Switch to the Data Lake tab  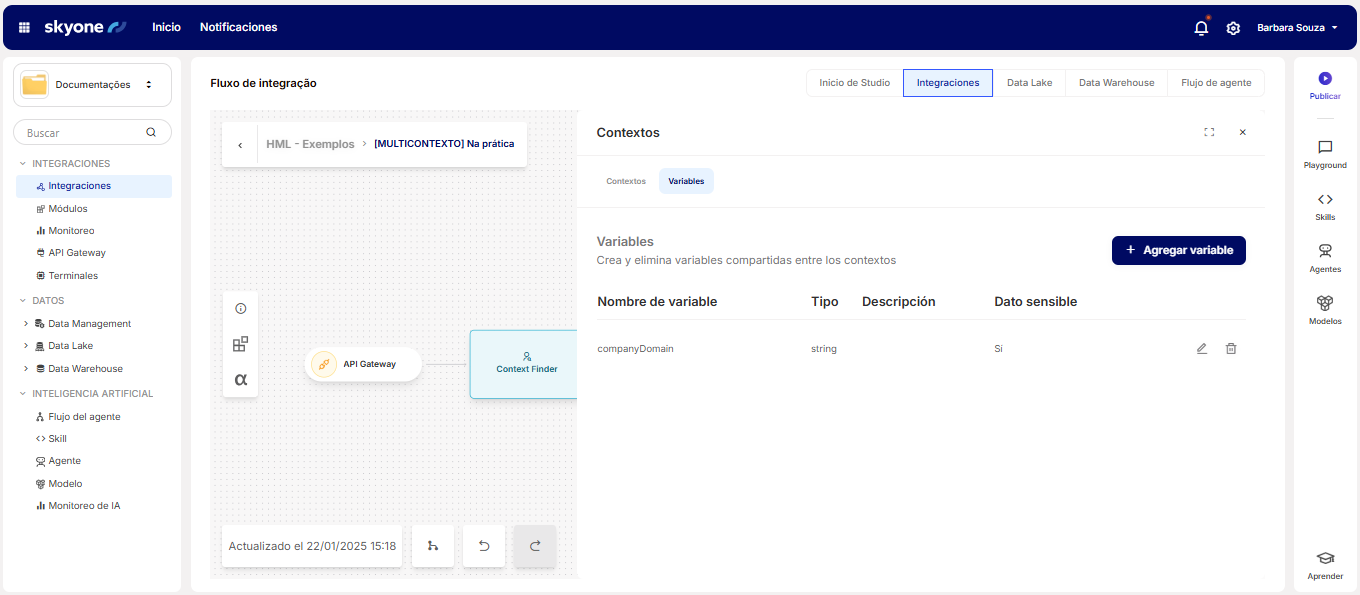click(x=1029, y=83)
